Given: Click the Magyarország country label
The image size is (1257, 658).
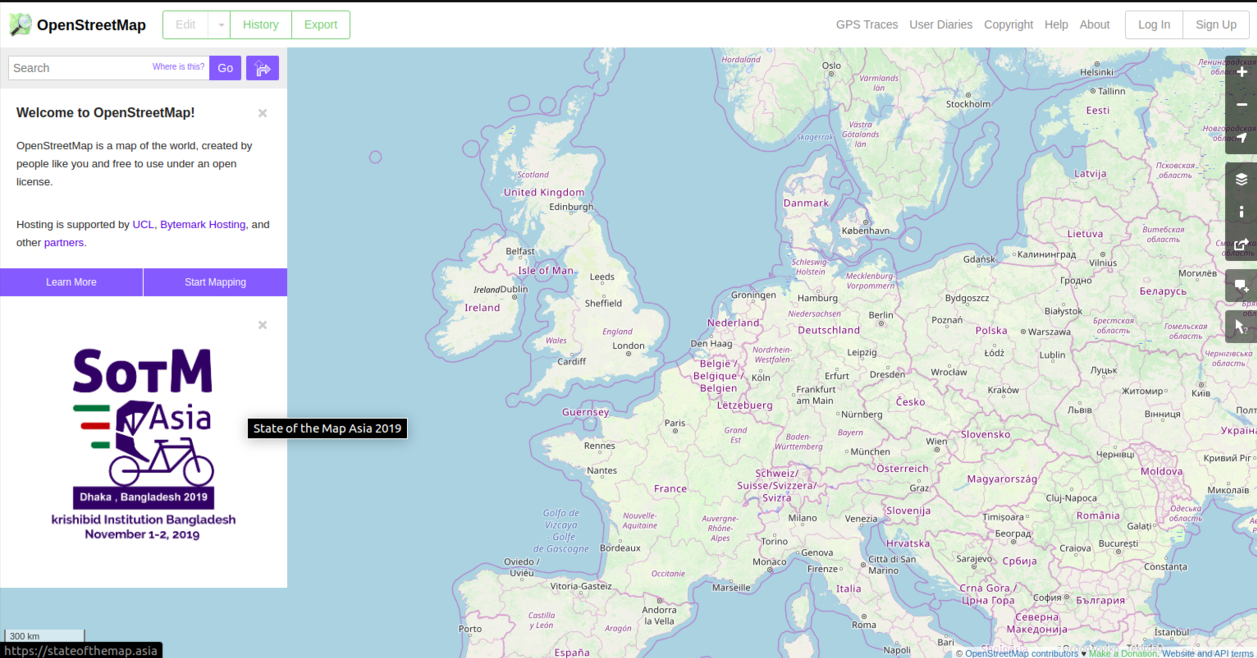Looking at the screenshot, I should [x=1002, y=479].
